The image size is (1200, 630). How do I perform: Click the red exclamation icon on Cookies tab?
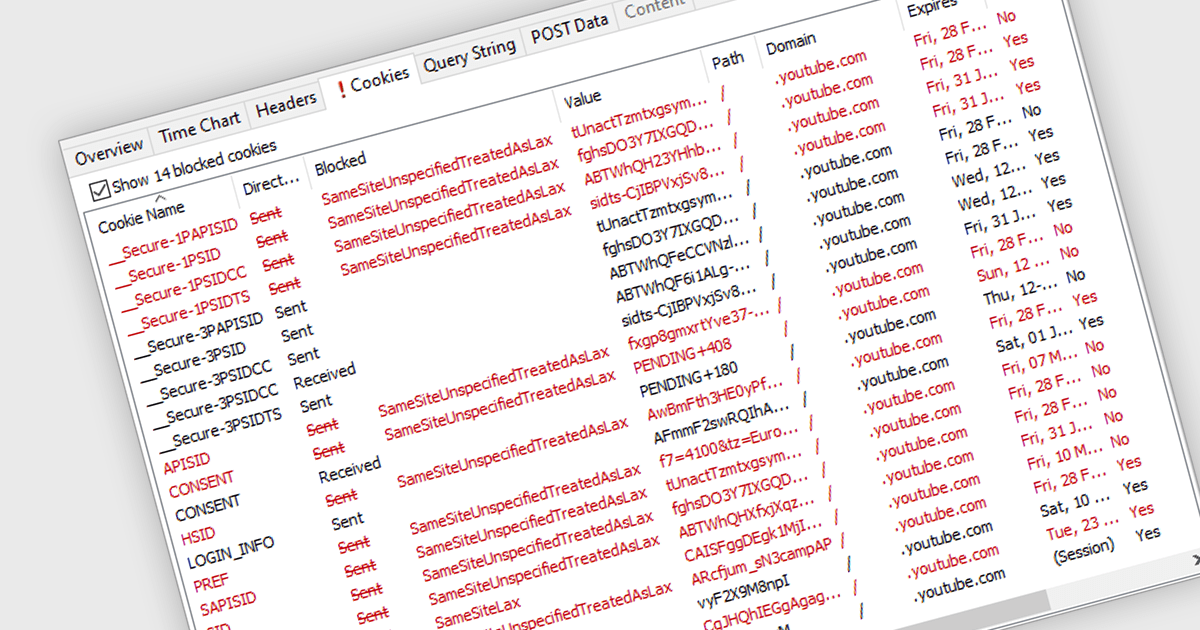coord(342,88)
